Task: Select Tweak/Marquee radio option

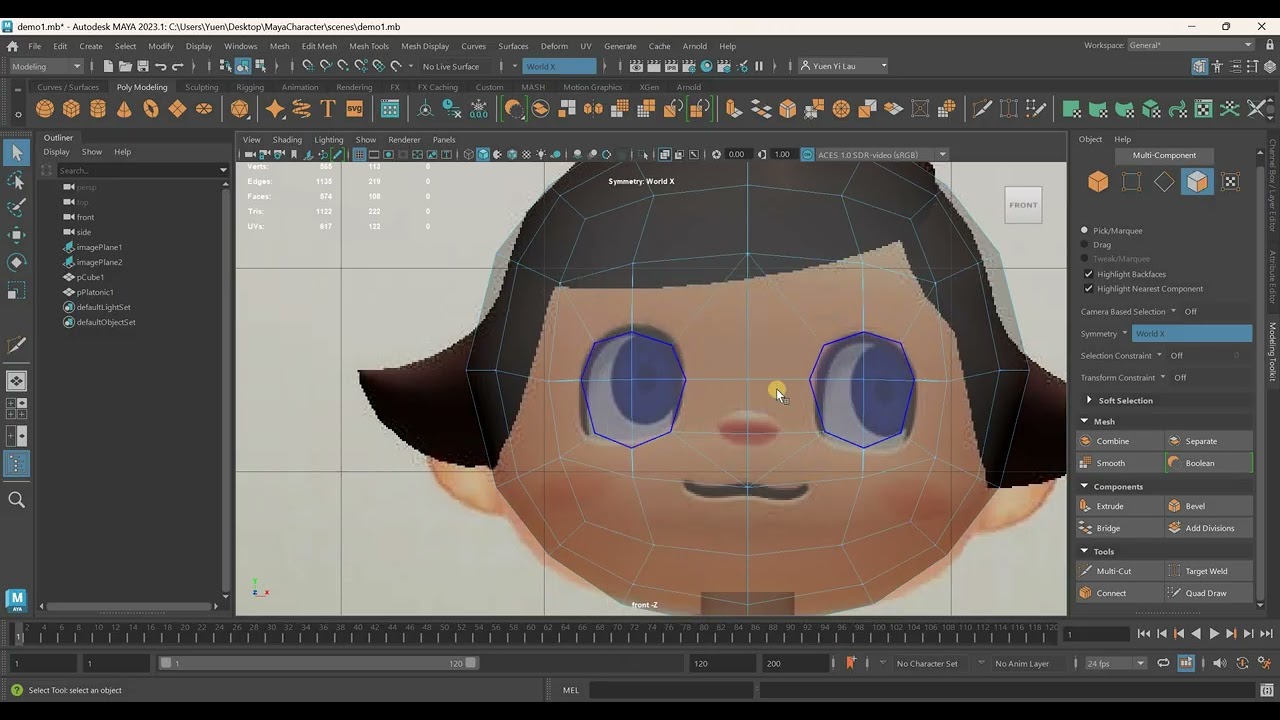Action: 1084,258
